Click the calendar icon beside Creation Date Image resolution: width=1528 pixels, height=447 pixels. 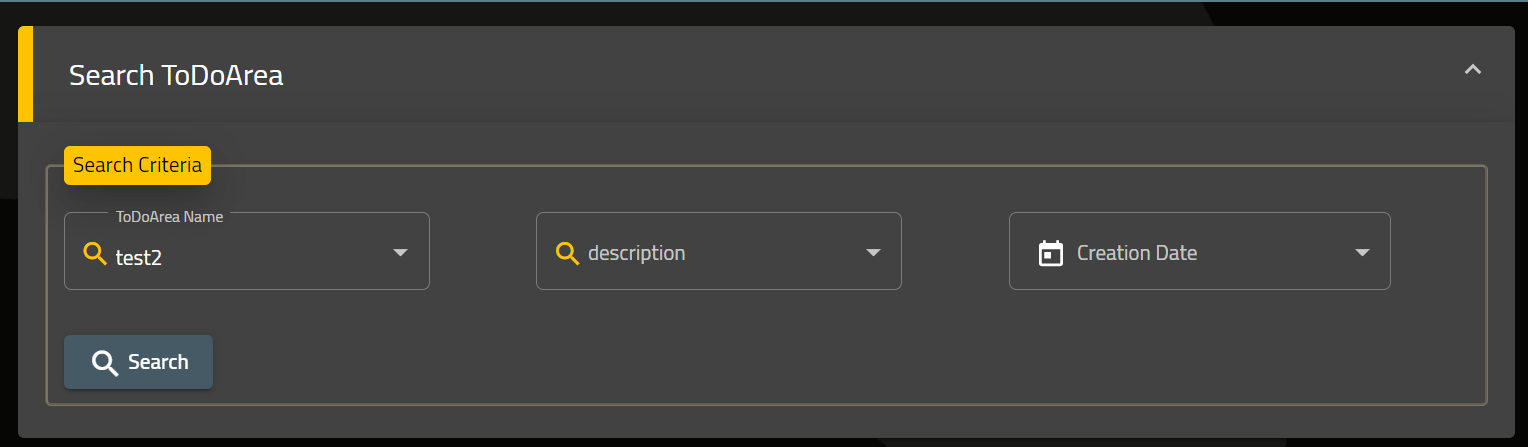[1050, 253]
